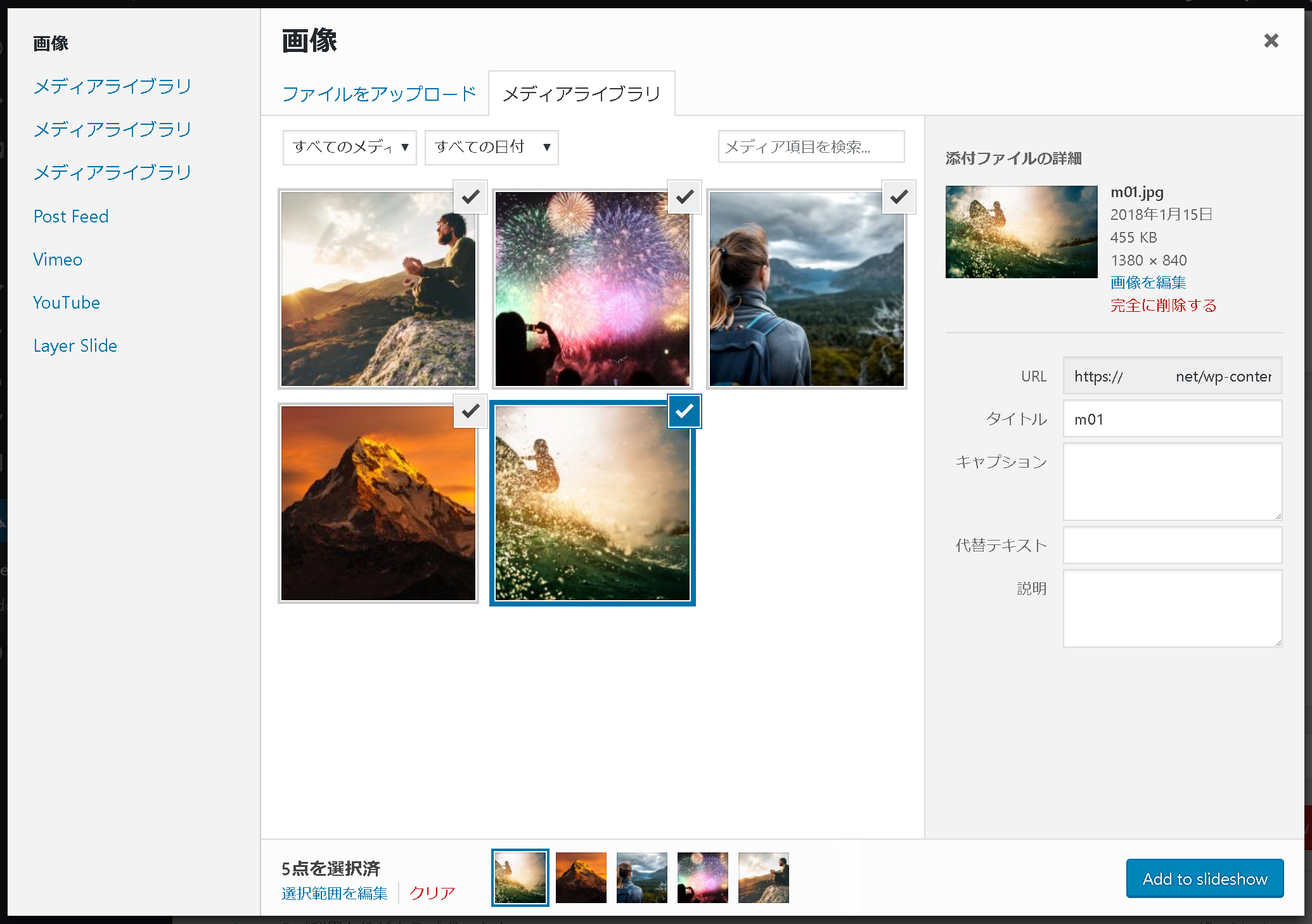Uncheck the fireworks photo checkmark
This screenshot has width=1312, height=924.
(685, 197)
